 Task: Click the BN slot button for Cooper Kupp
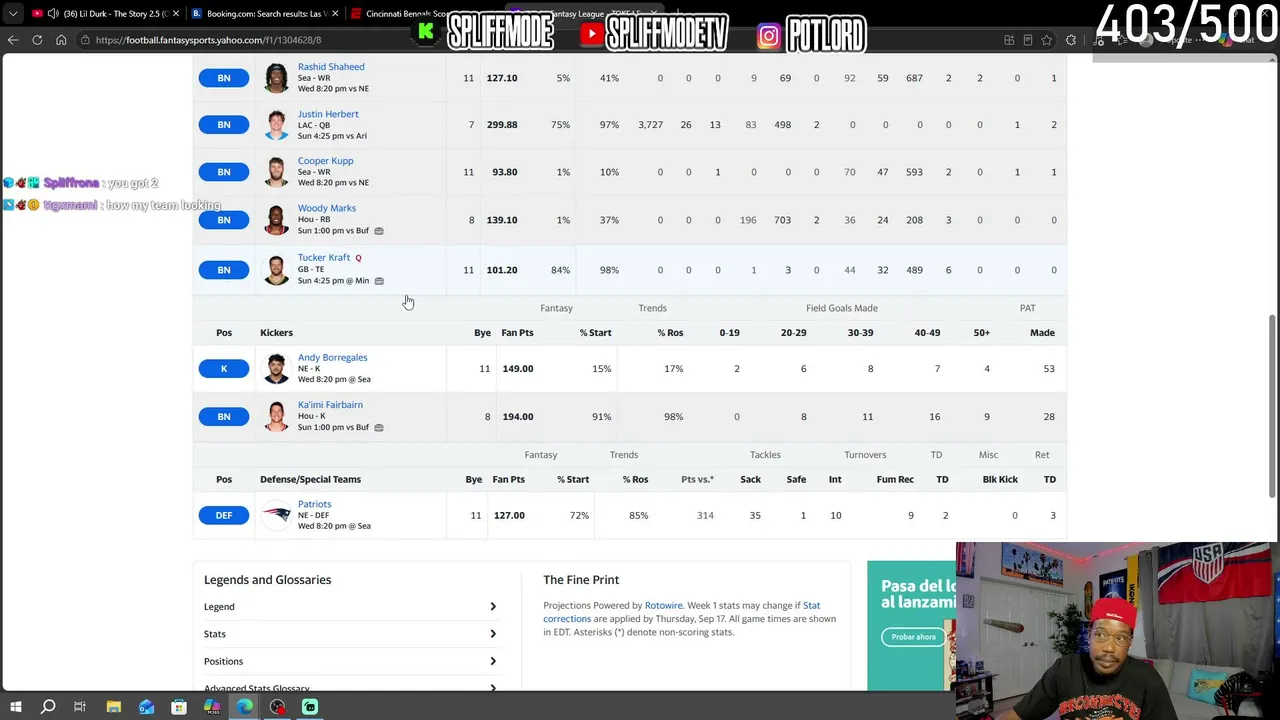(224, 172)
